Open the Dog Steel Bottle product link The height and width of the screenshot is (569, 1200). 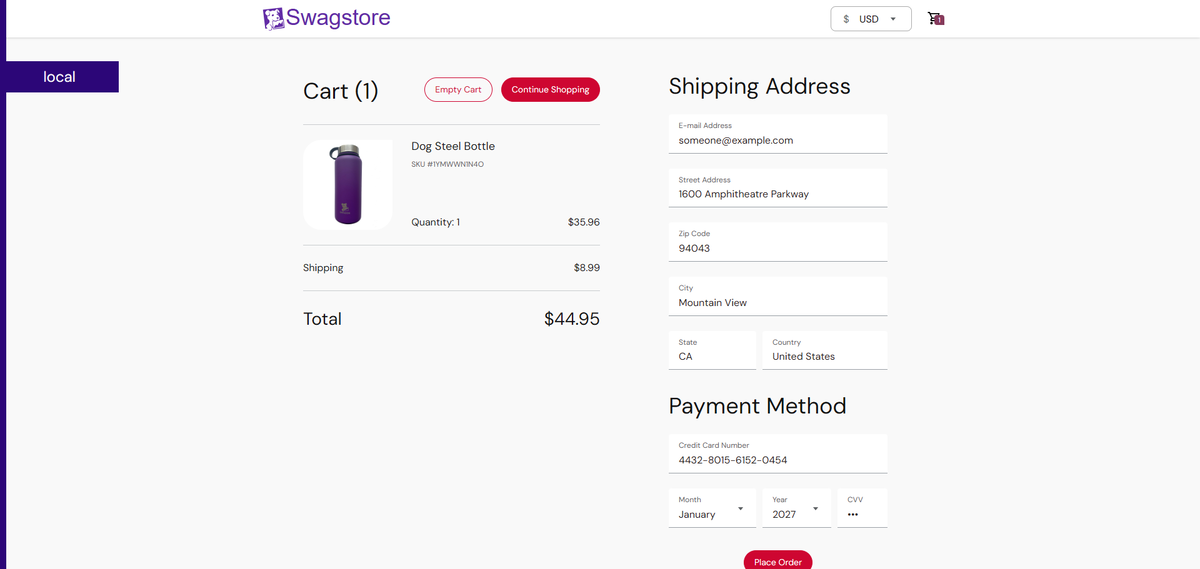(x=453, y=146)
